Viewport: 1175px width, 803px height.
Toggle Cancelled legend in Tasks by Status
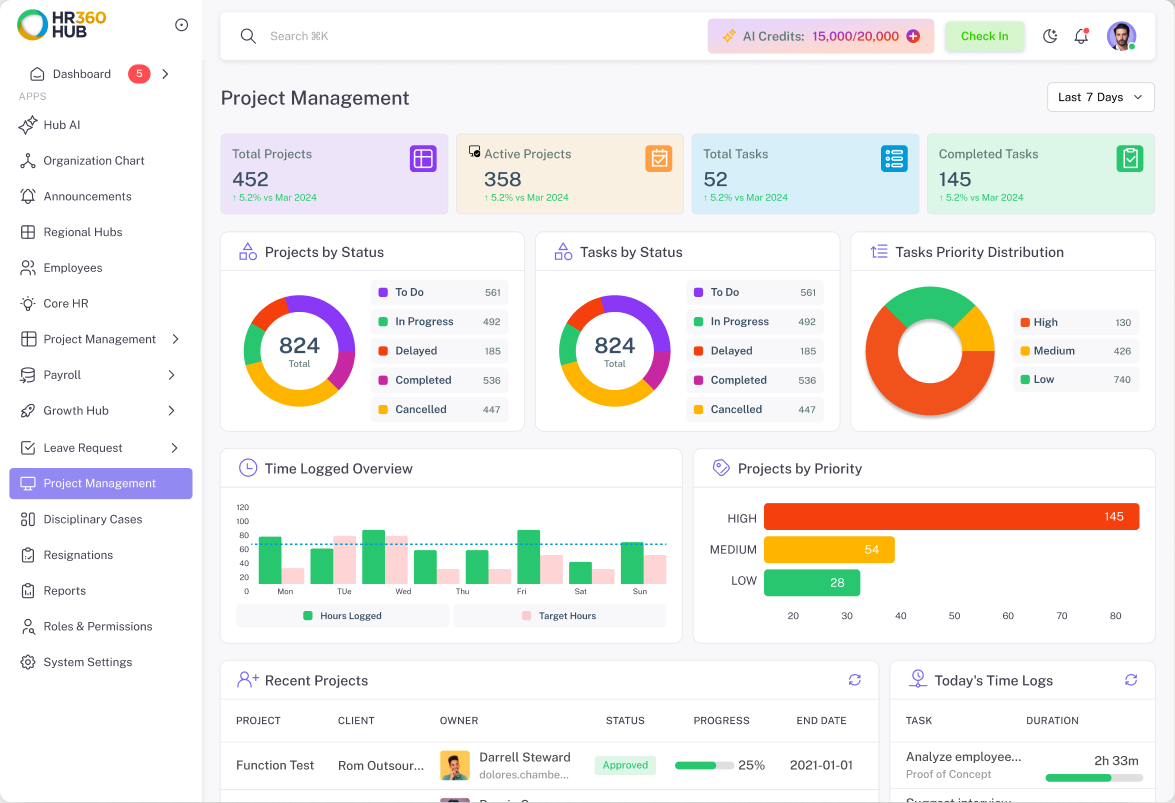755,409
